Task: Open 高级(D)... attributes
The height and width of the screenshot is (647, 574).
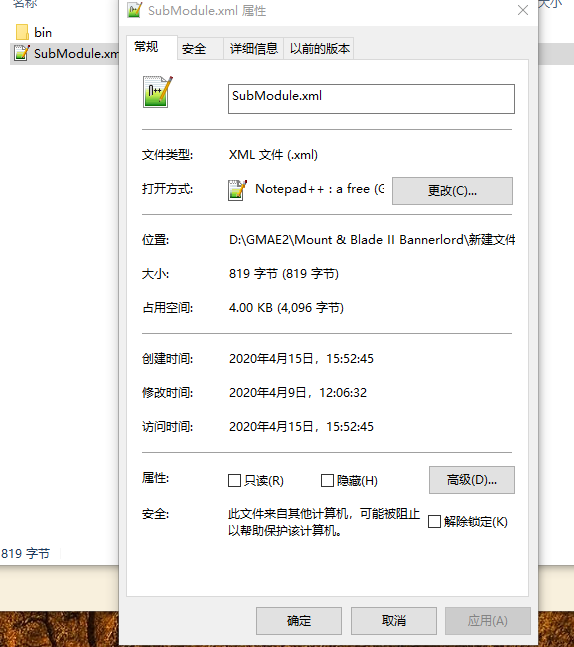Action: tap(472, 480)
